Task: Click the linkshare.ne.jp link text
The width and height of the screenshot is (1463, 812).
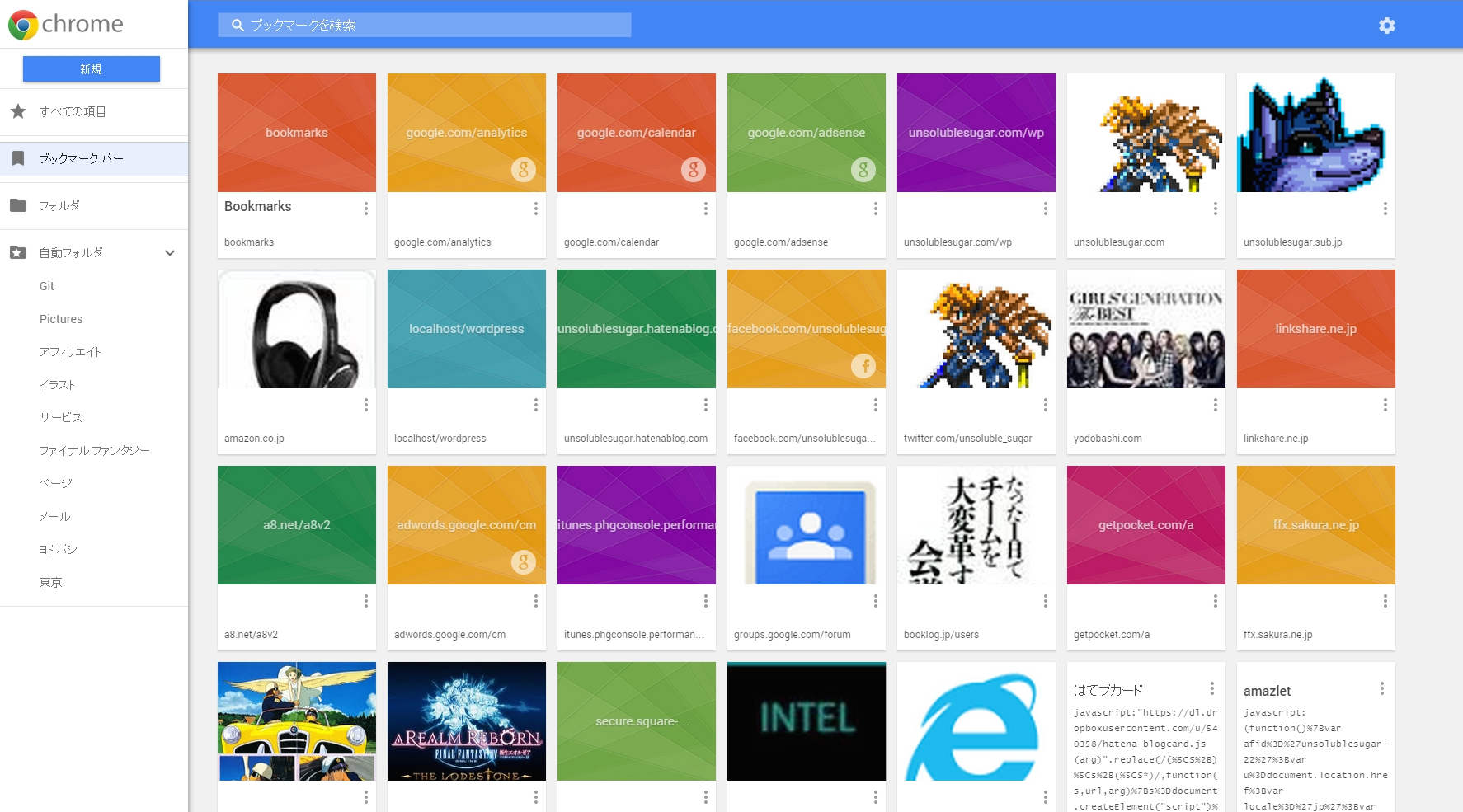Action: click(1276, 439)
